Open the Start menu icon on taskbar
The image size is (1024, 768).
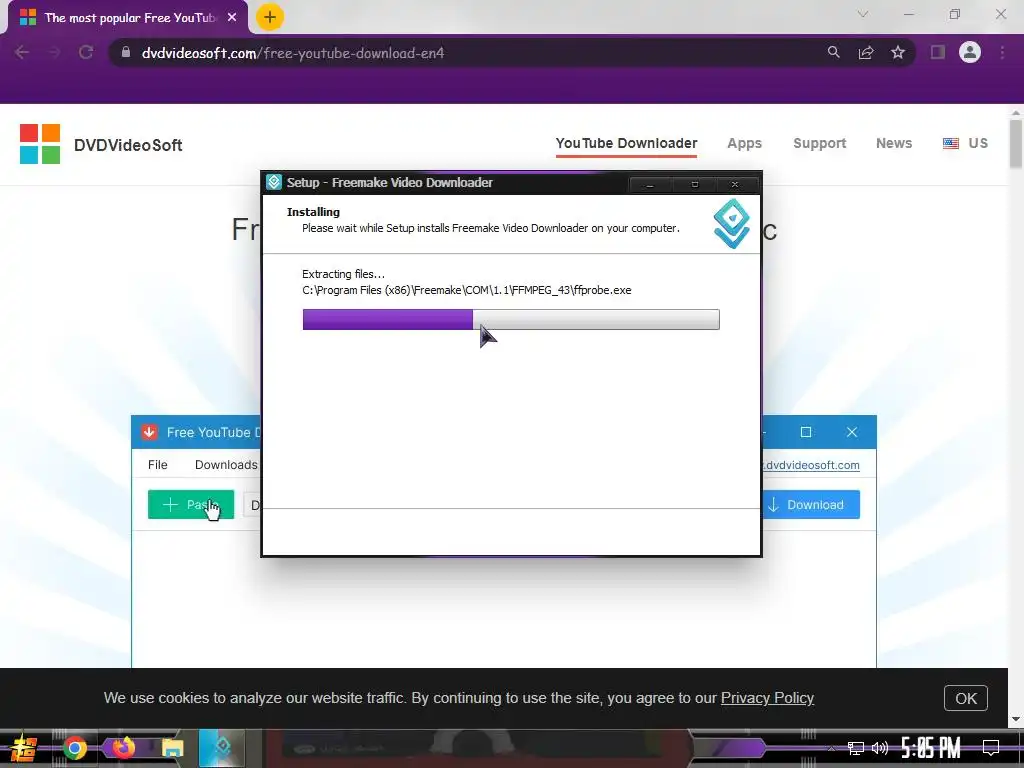[24, 748]
